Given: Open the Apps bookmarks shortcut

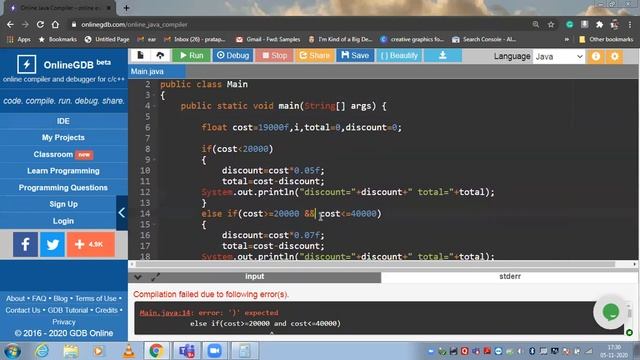Looking at the screenshot, I should pyautogui.click(x=19, y=39).
